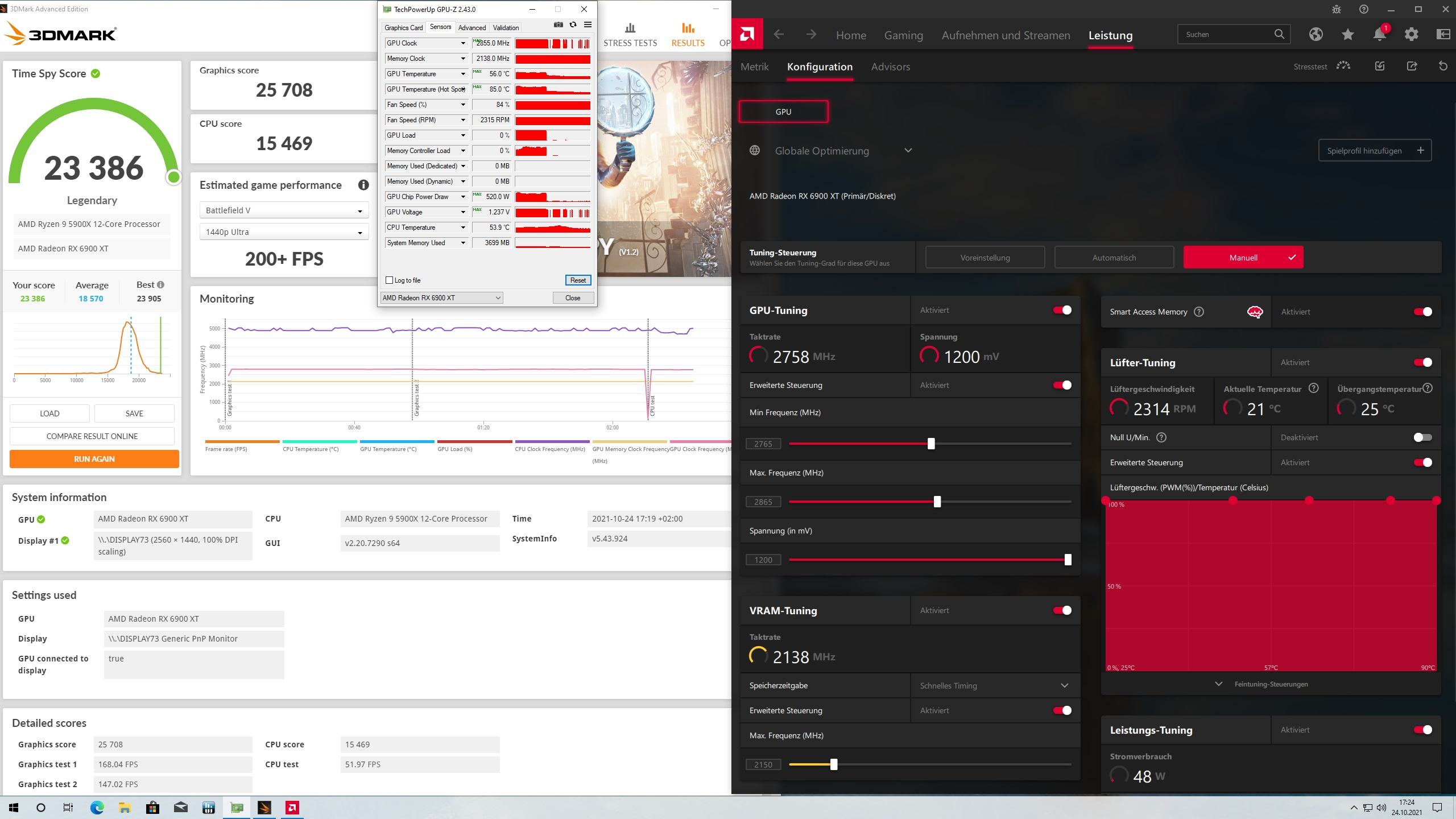Open the GPU-Z hamburger menu
This screenshot has height=819, width=1456.
click(x=588, y=24)
